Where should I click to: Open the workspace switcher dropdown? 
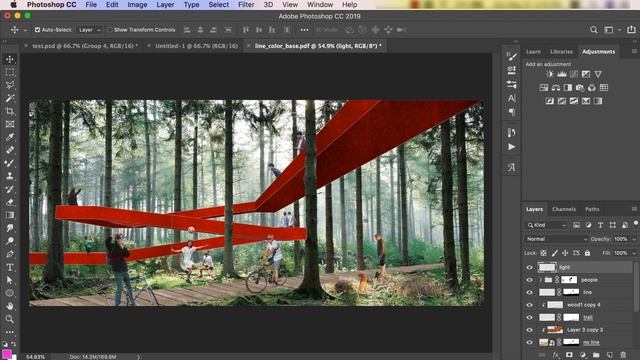click(619, 30)
